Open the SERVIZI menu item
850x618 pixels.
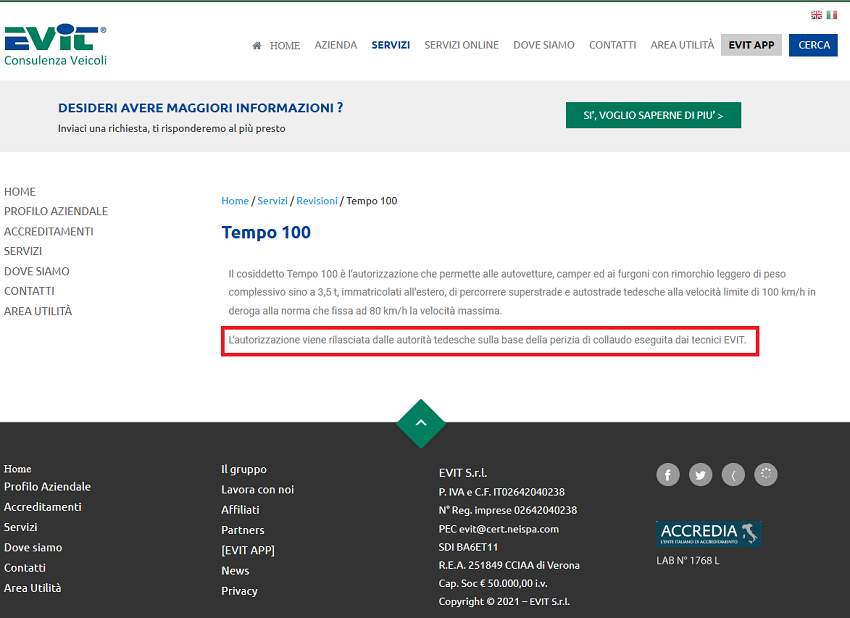coord(390,45)
